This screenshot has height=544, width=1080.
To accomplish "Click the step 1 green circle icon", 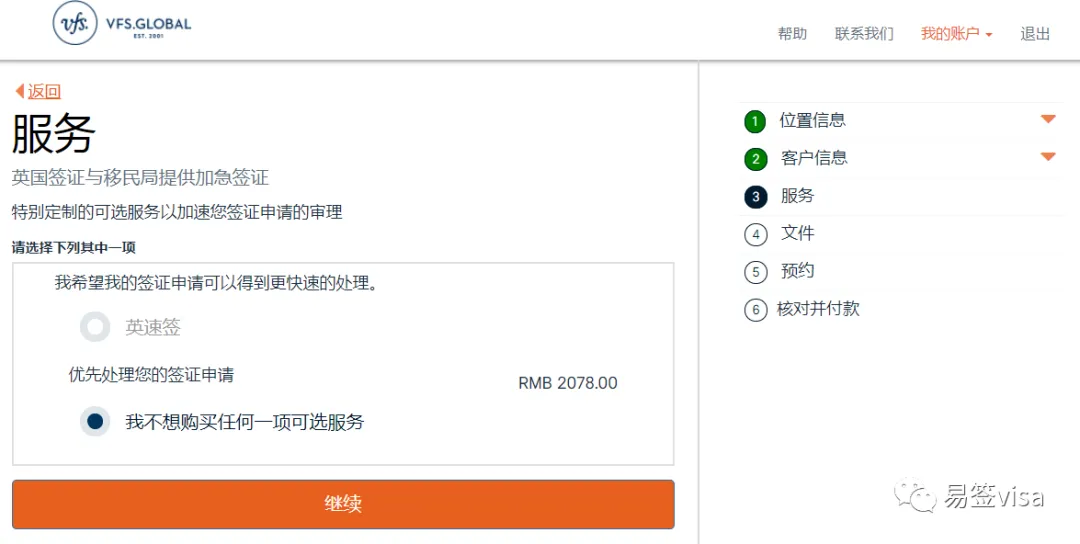I will tap(755, 122).
